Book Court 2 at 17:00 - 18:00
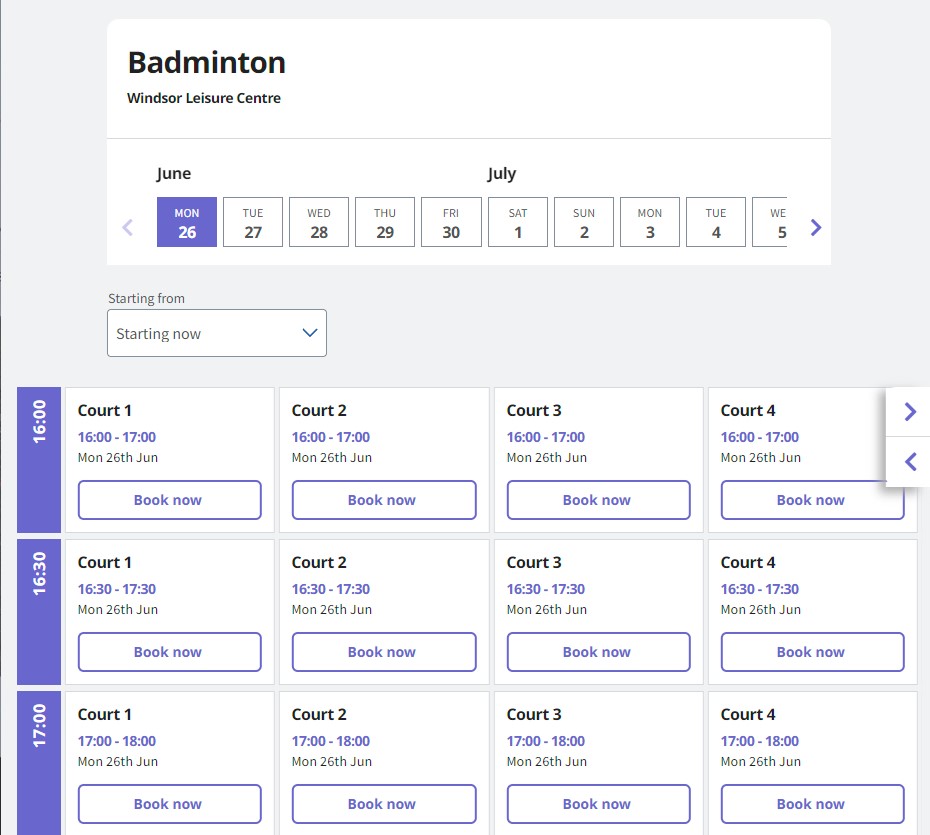This screenshot has width=930, height=835. [x=384, y=804]
